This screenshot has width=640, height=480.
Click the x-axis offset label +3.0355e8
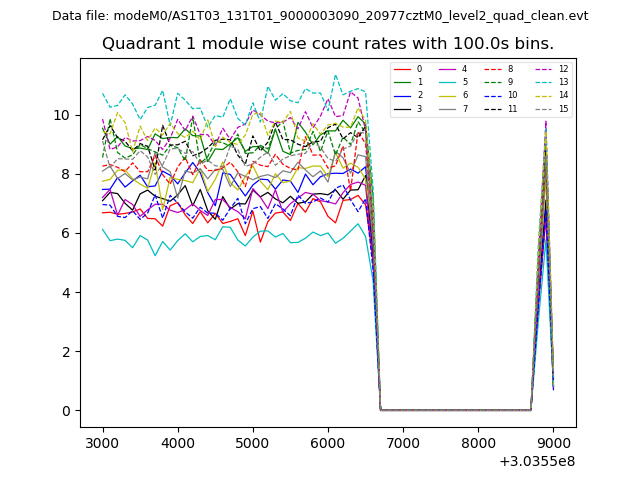(x=535, y=461)
